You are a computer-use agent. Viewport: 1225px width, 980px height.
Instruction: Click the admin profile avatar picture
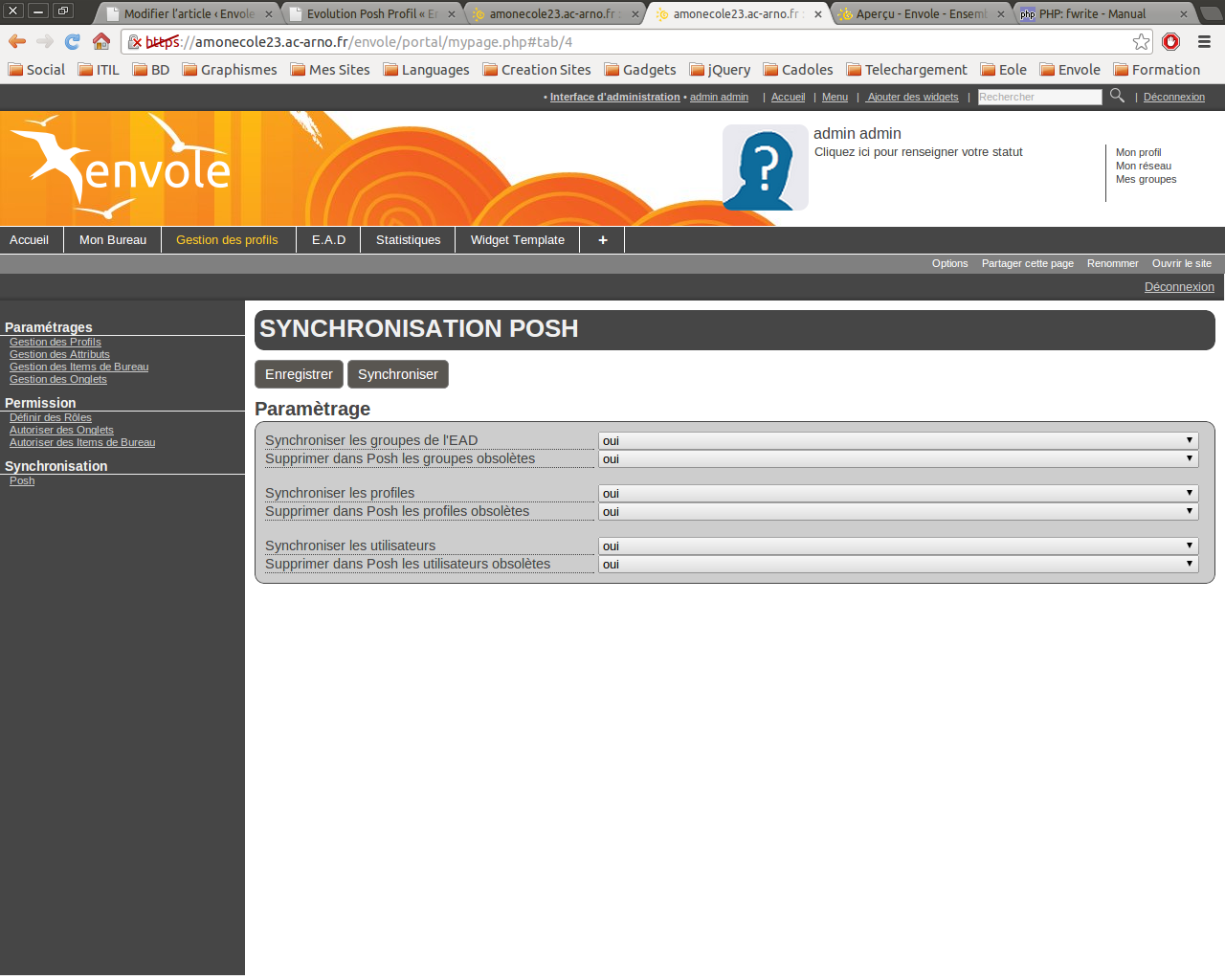[765, 167]
